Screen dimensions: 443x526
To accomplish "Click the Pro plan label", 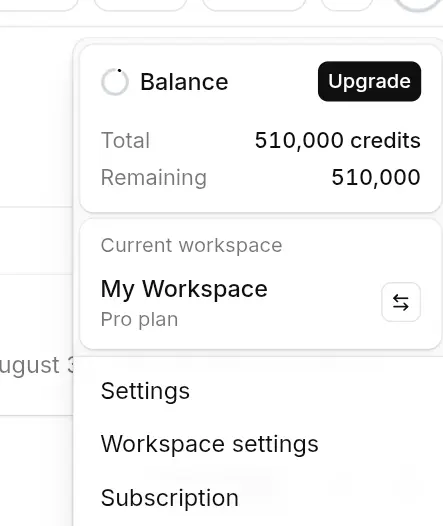I will pos(139,319).
